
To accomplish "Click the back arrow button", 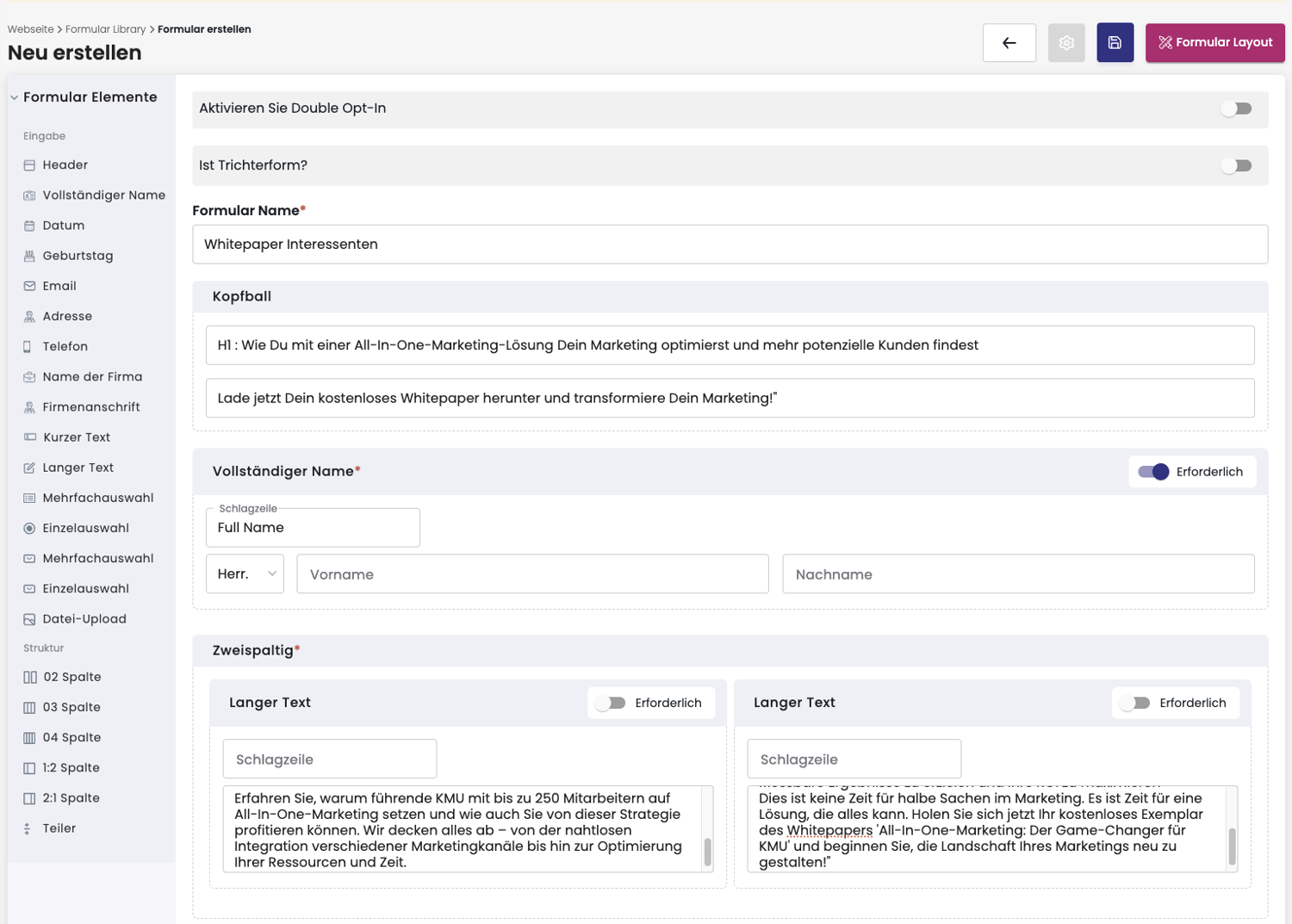I will point(1009,43).
